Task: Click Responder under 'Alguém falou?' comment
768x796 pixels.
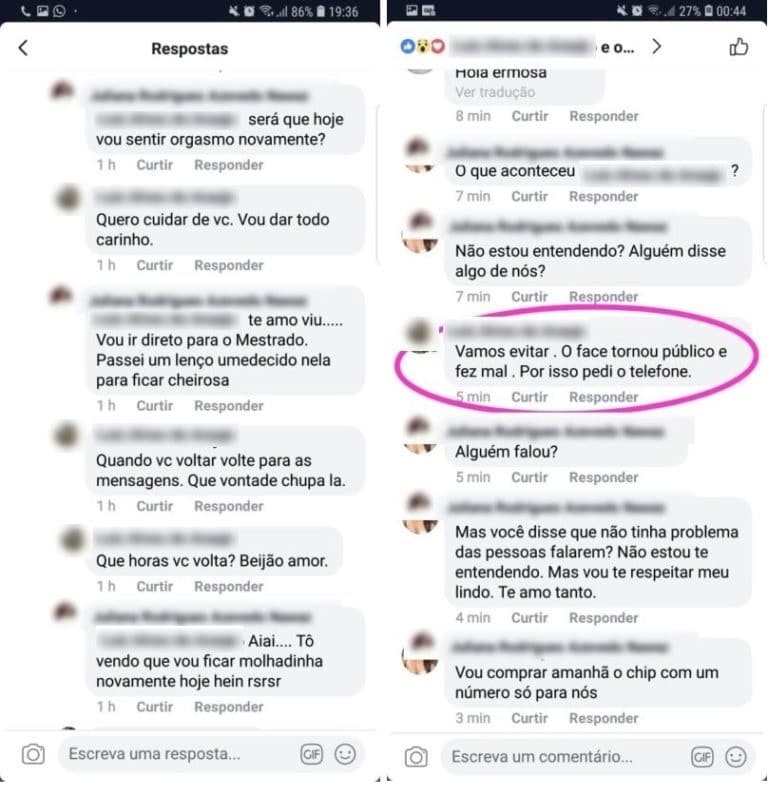Action: (604, 477)
